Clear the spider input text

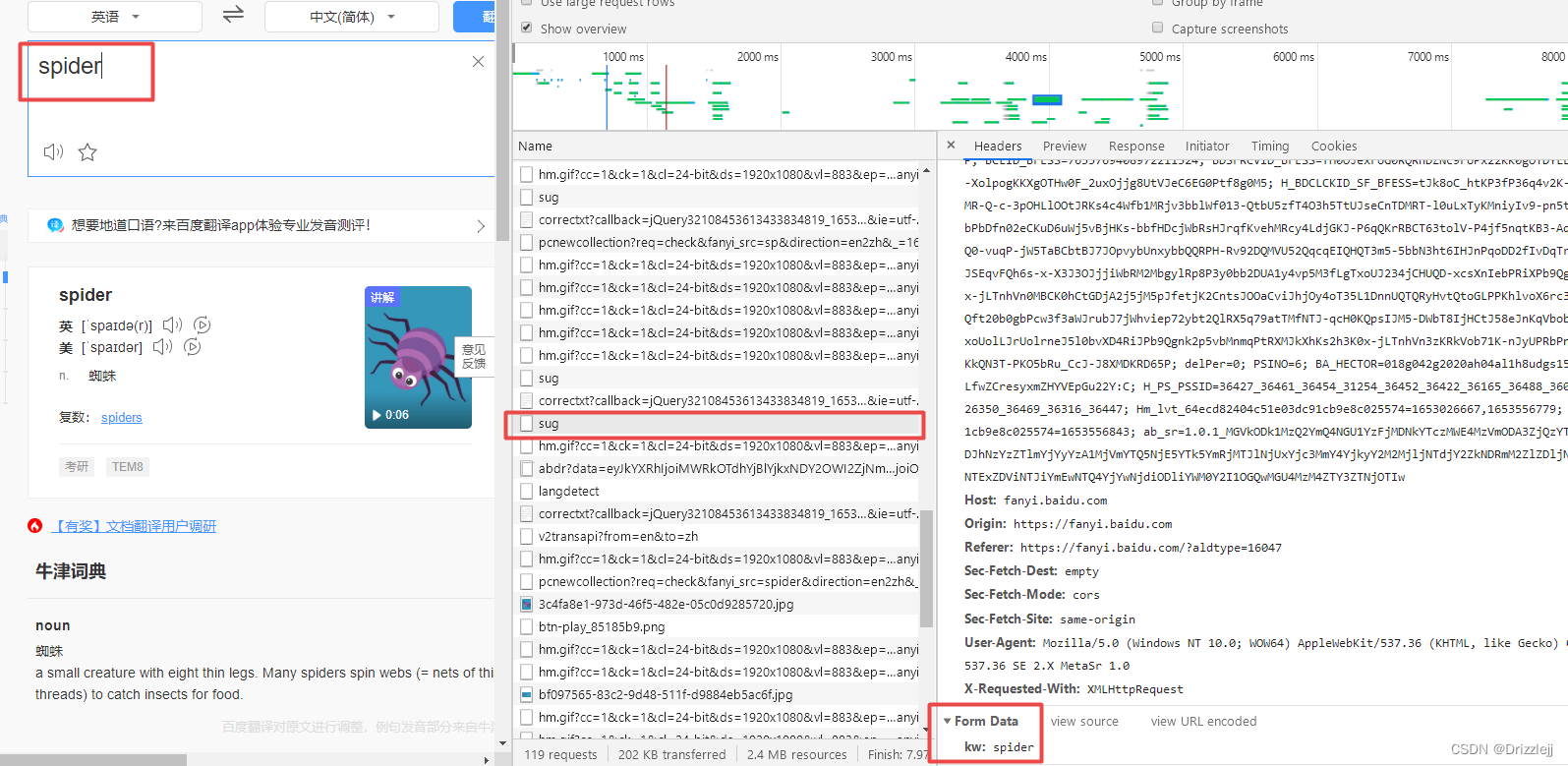point(478,62)
